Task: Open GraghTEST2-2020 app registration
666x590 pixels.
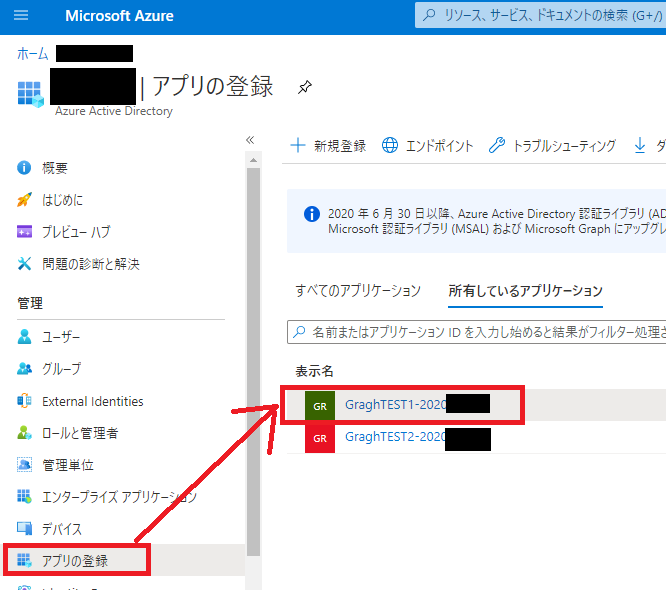Action: click(x=395, y=437)
